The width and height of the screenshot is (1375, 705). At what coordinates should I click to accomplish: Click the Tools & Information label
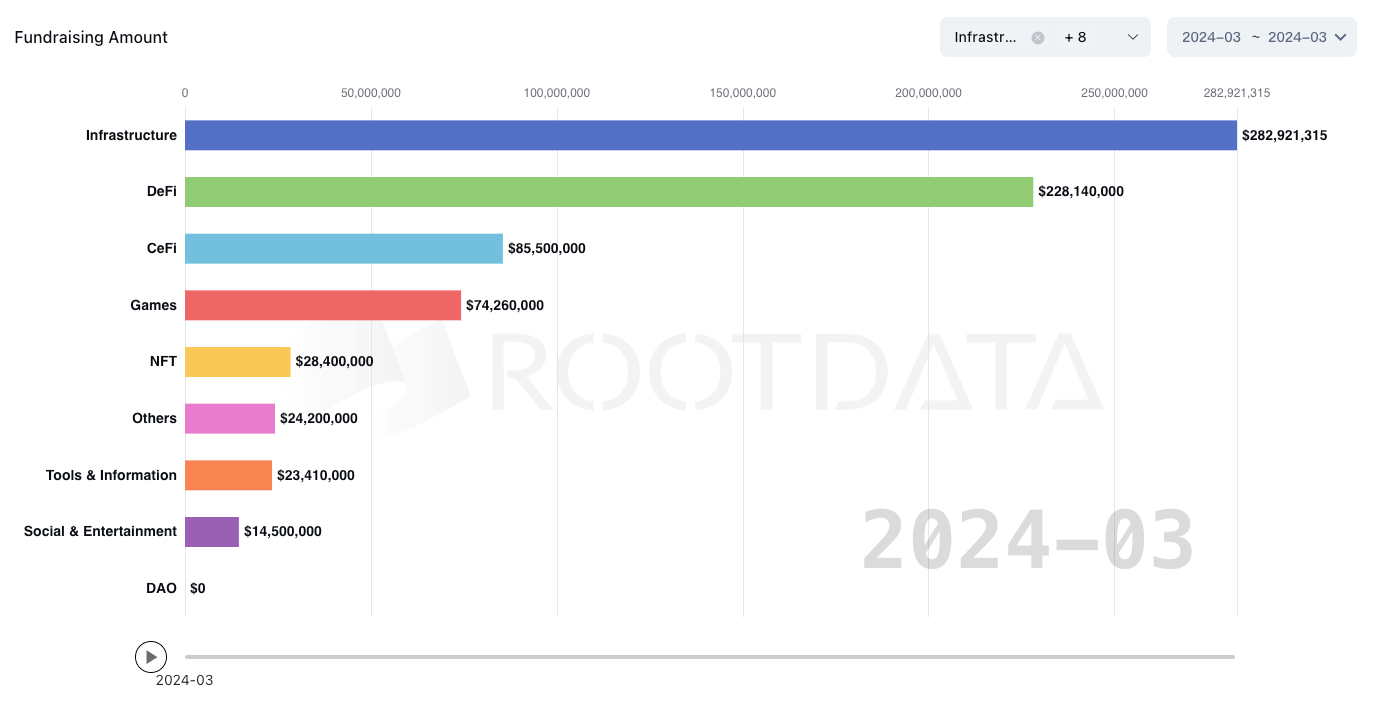111,475
